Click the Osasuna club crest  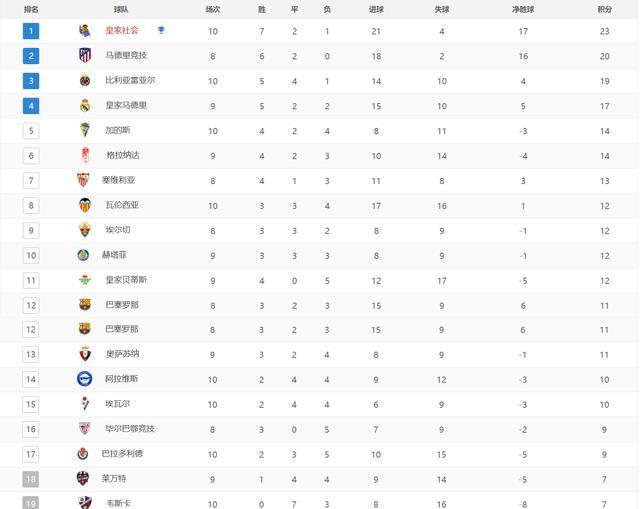(85, 354)
